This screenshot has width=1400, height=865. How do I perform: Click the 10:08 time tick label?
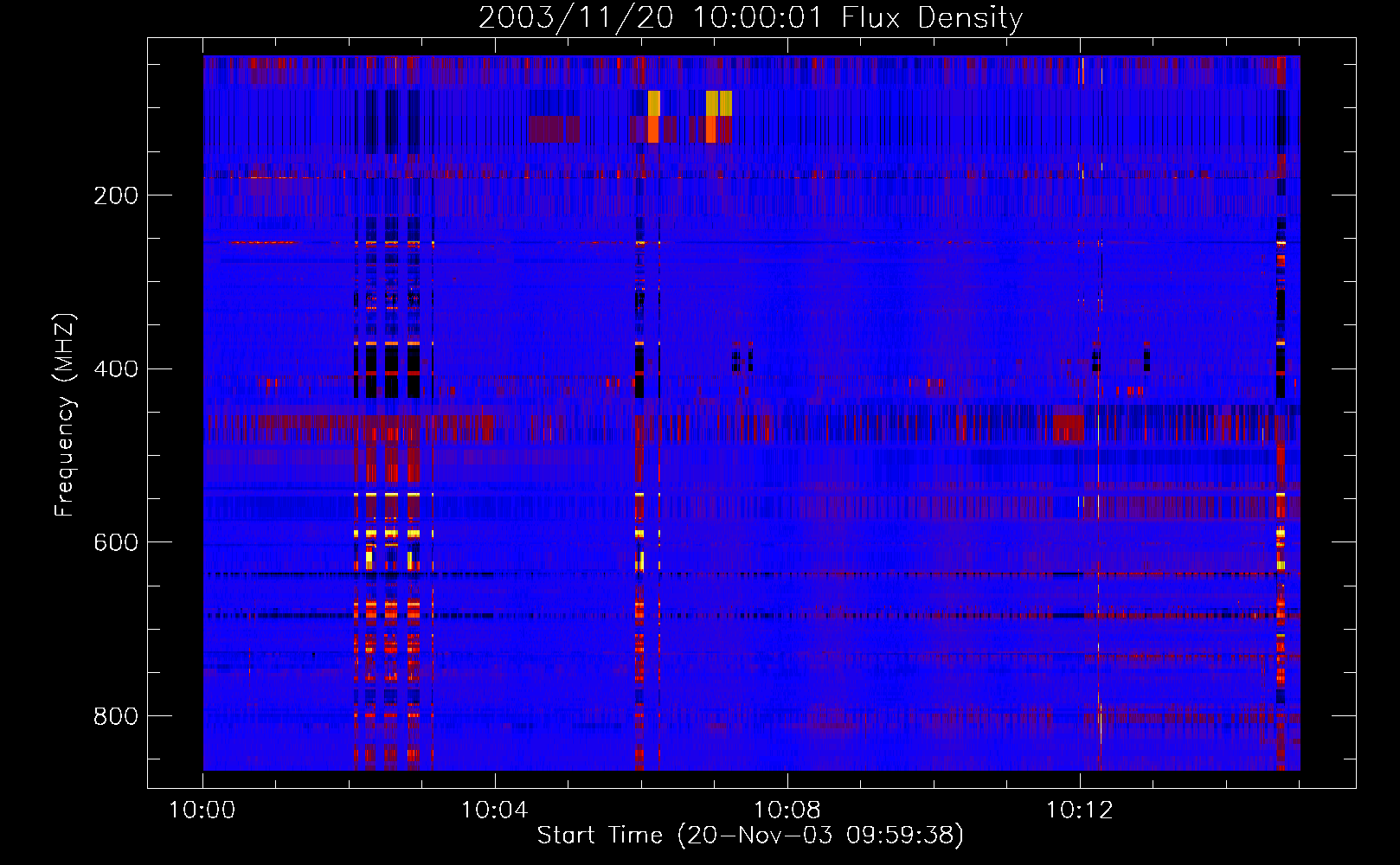(x=787, y=810)
